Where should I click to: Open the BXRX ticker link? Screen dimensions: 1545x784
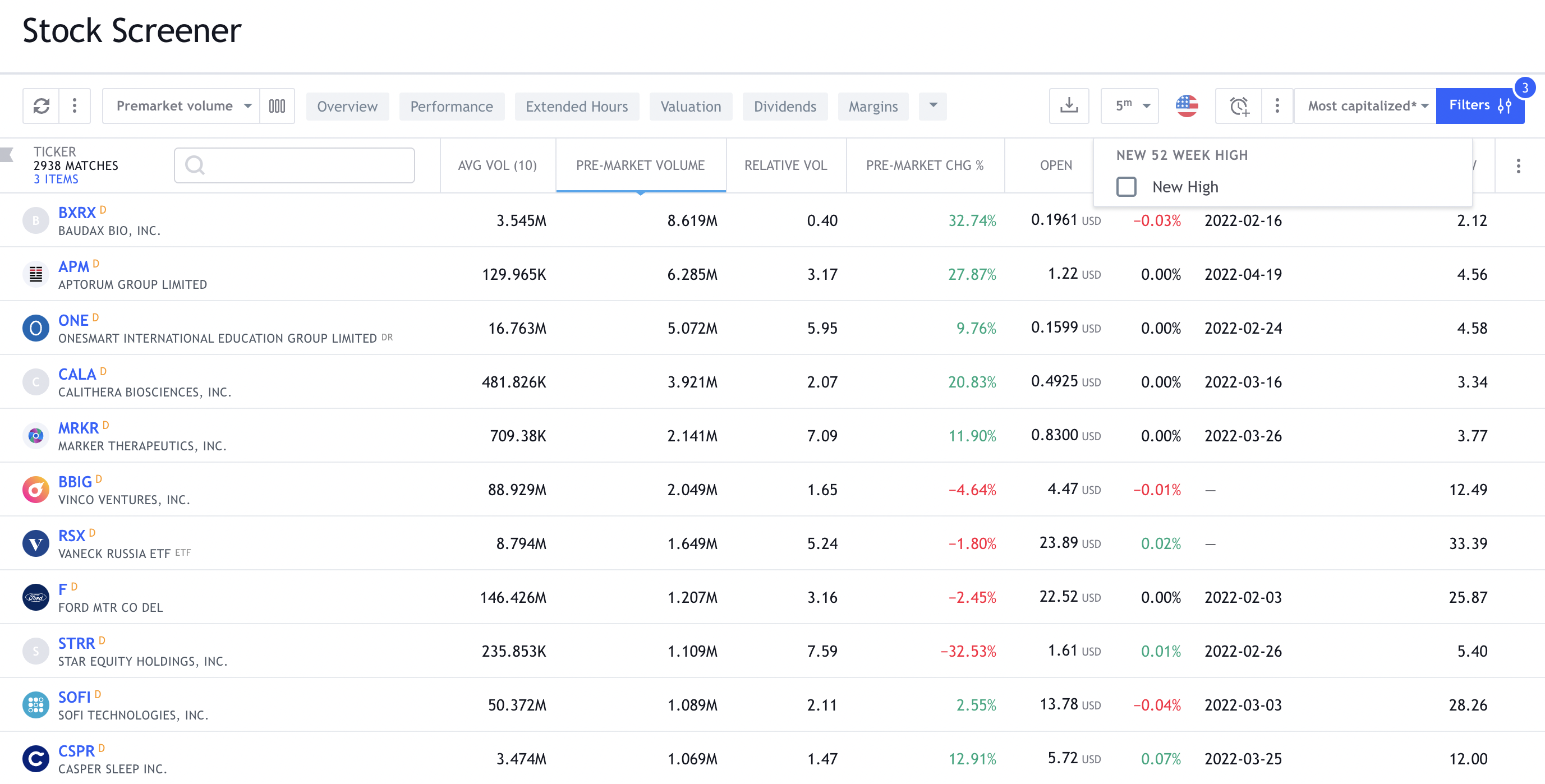77,213
